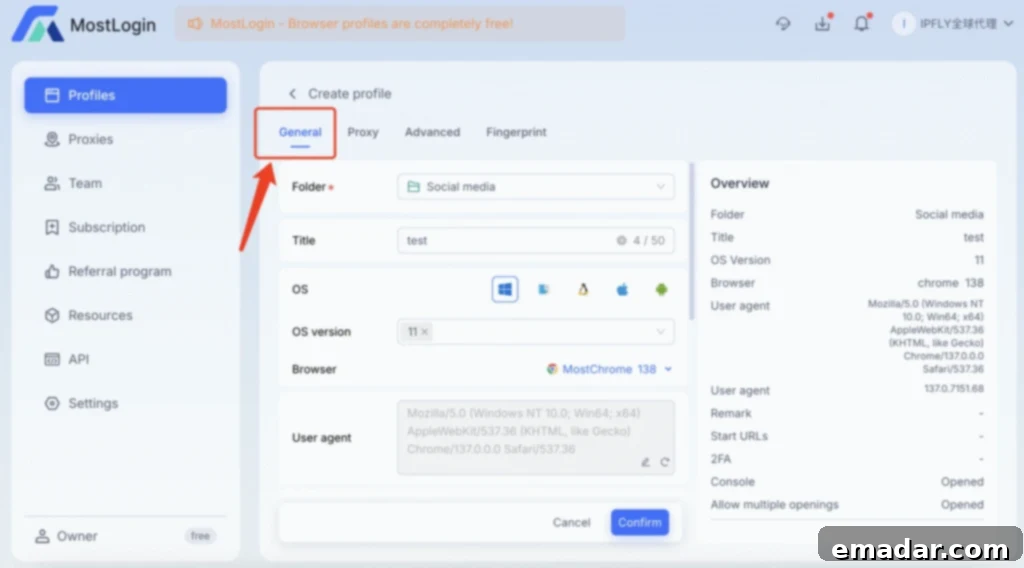Remove the 11 OS version tag

point(424,332)
